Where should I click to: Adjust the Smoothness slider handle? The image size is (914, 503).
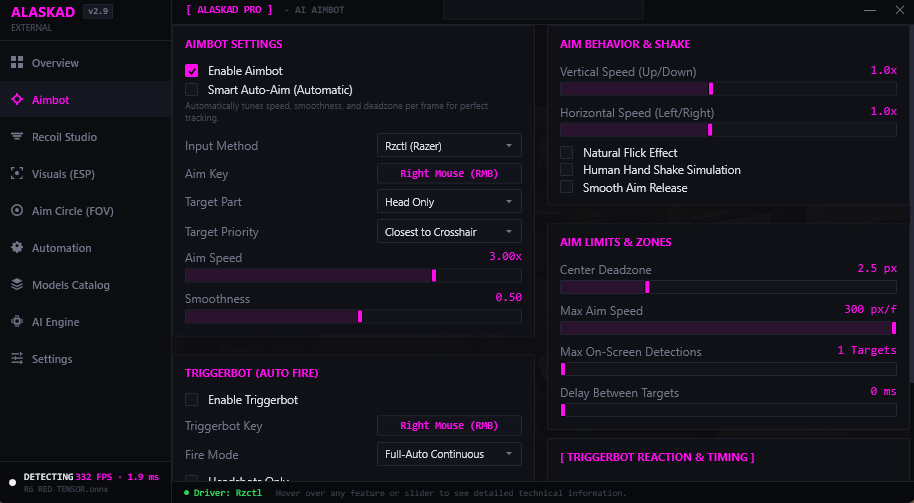point(360,316)
